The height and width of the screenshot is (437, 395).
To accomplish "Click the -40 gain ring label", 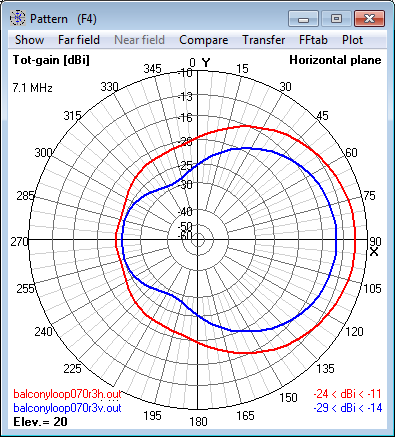I will coord(185,211).
